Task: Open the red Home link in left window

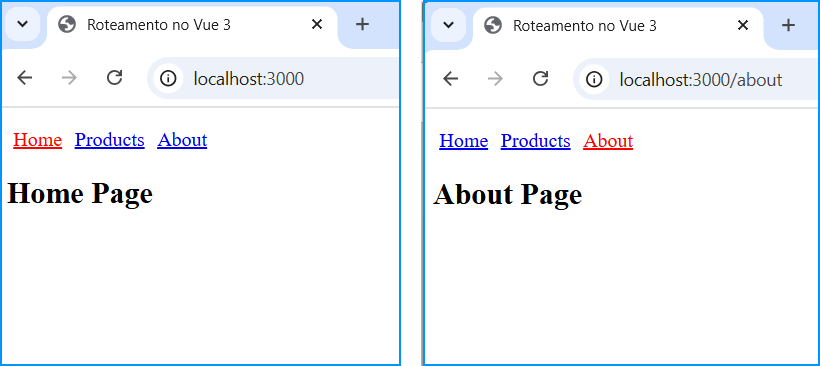Action: click(38, 140)
